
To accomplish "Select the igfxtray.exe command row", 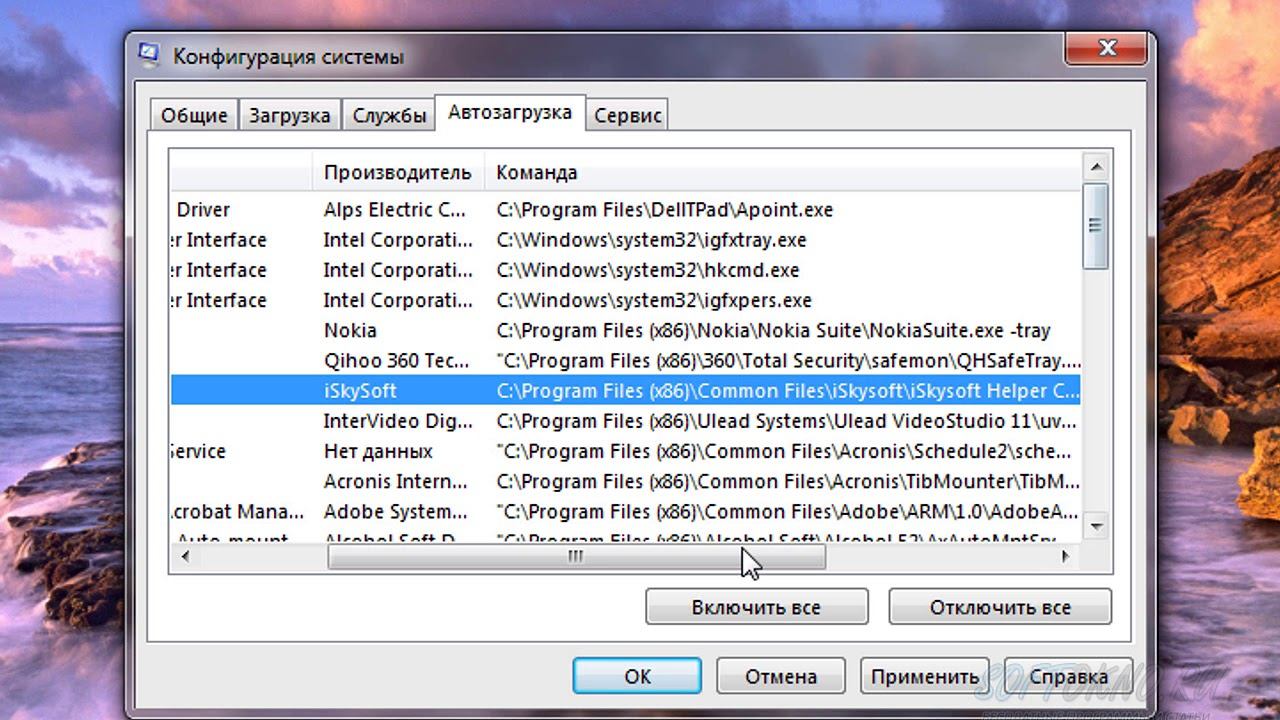I will pos(651,240).
